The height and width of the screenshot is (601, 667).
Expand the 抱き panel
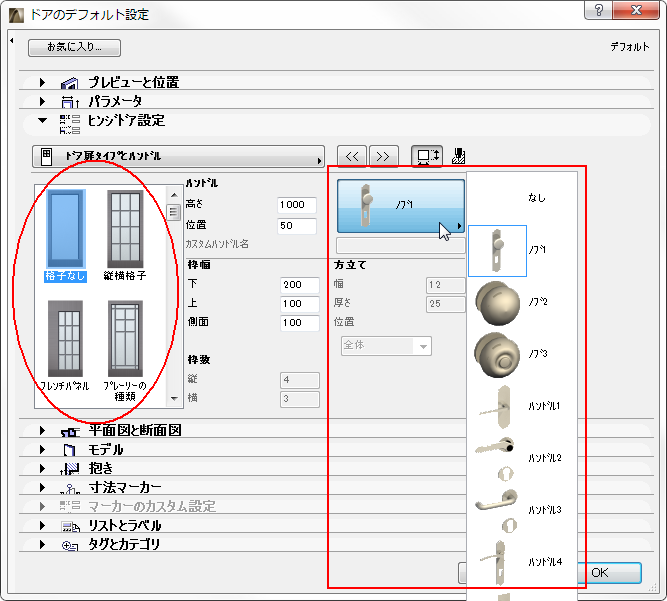tap(42, 468)
